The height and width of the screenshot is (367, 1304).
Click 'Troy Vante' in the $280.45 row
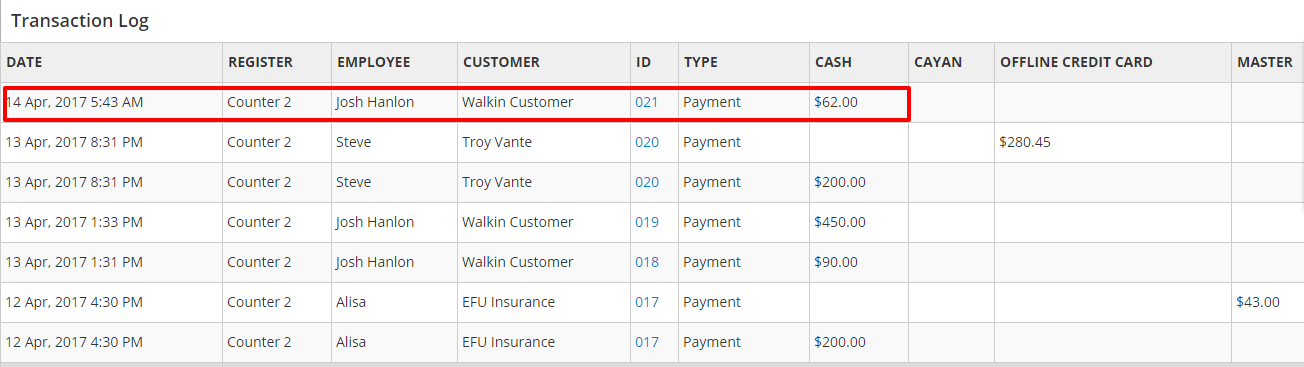pos(497,142)
